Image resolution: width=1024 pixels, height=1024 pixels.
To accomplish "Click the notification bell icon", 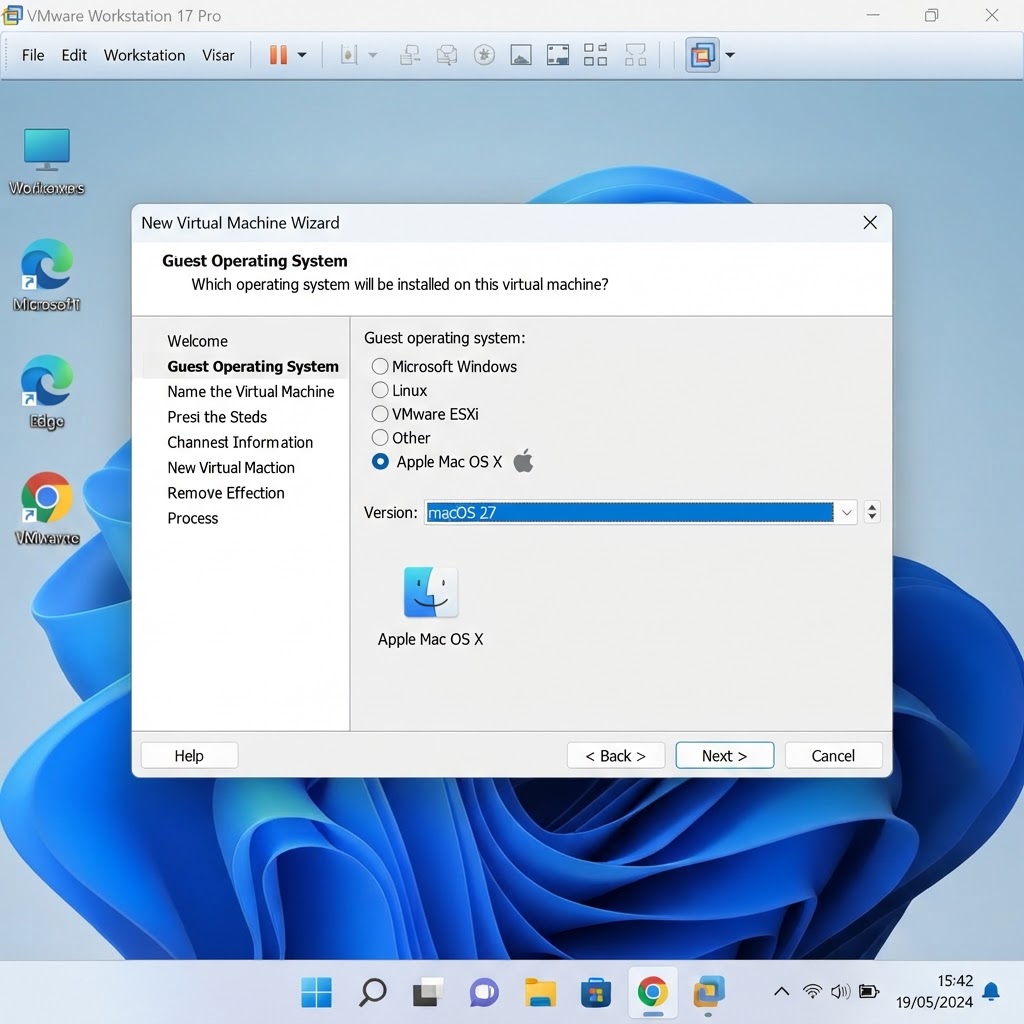I will point(991,992).
